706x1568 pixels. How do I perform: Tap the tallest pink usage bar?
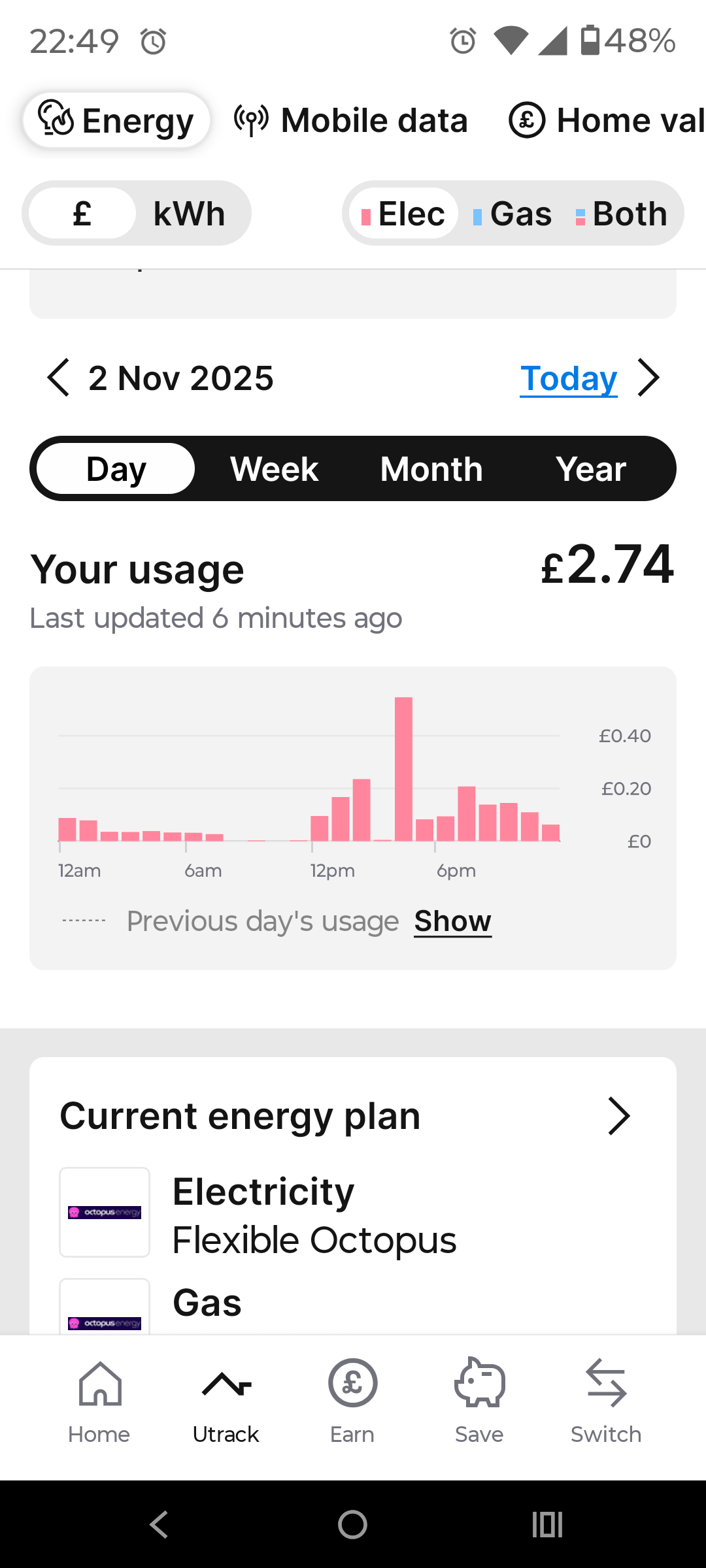click(x=403, y=768)
